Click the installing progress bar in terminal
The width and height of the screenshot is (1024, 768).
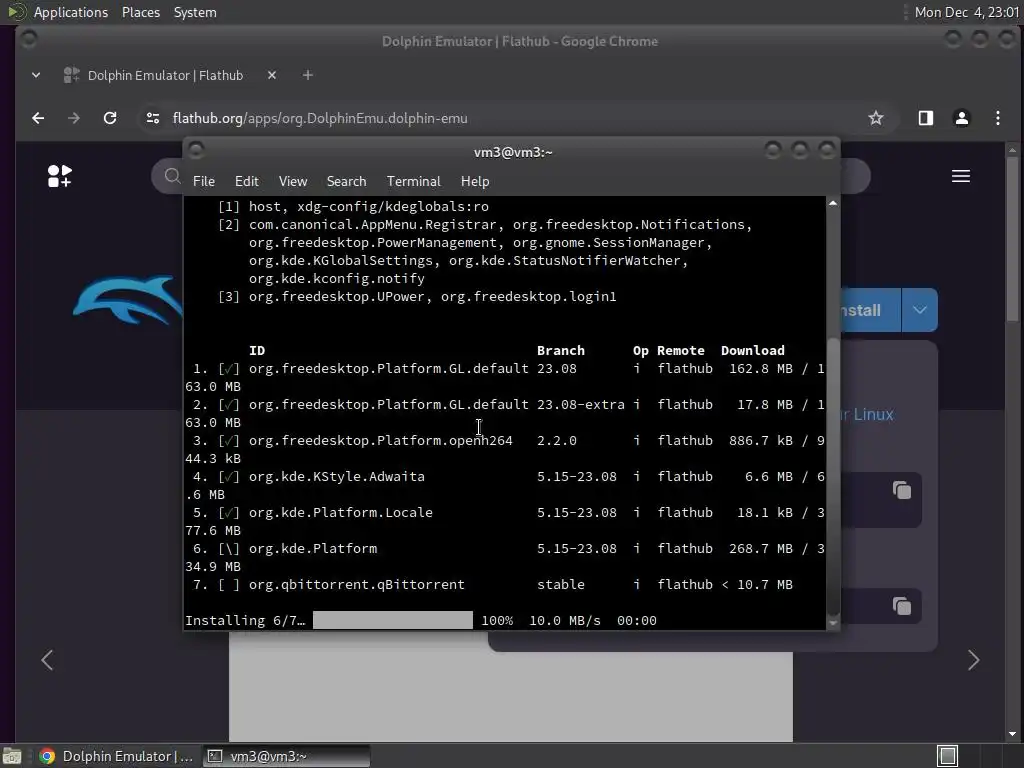point(392,620)
